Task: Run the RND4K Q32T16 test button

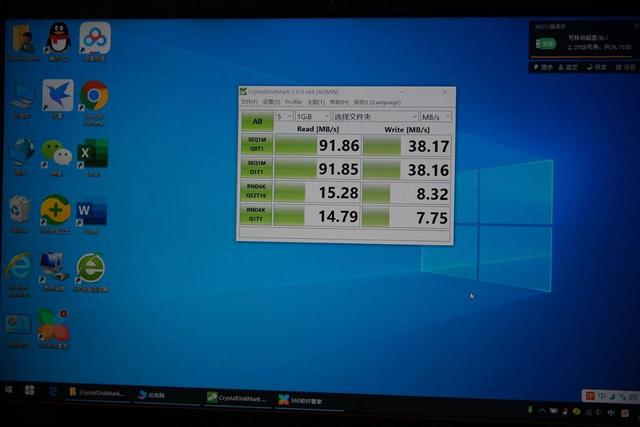Action: click(x=256, y=191)
